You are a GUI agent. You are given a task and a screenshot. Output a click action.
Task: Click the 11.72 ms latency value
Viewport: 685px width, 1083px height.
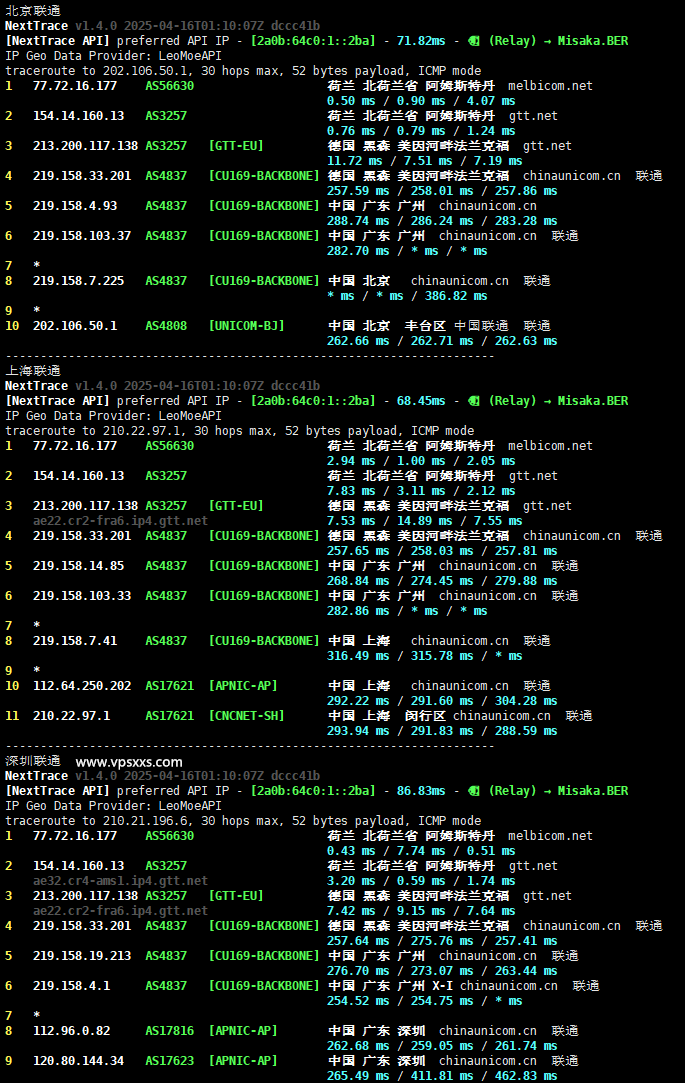pos(354,161)
